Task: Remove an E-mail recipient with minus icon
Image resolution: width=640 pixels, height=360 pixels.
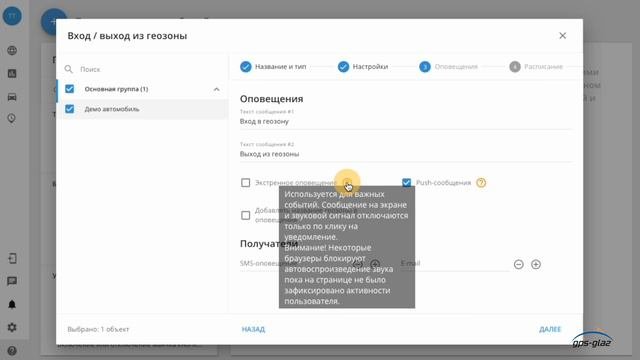Action: pyautogui.click(x=518, y=264)
